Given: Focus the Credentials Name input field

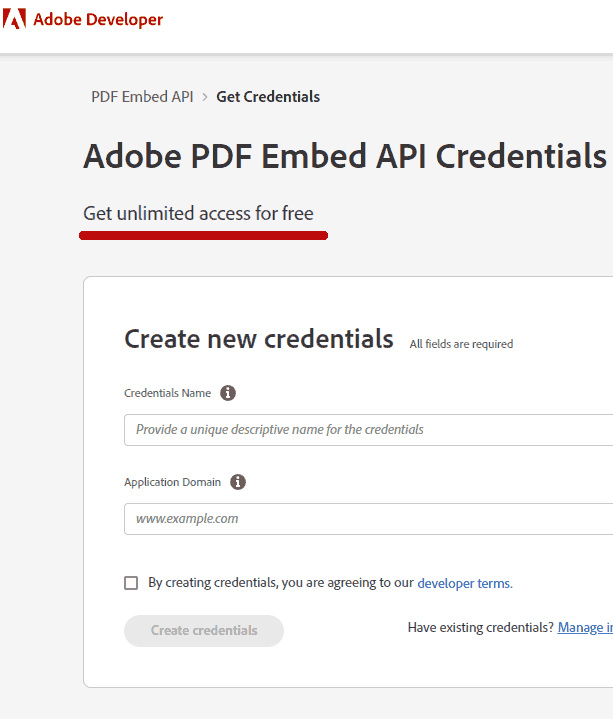Looking at the screenshot, I should click(369, 430).
